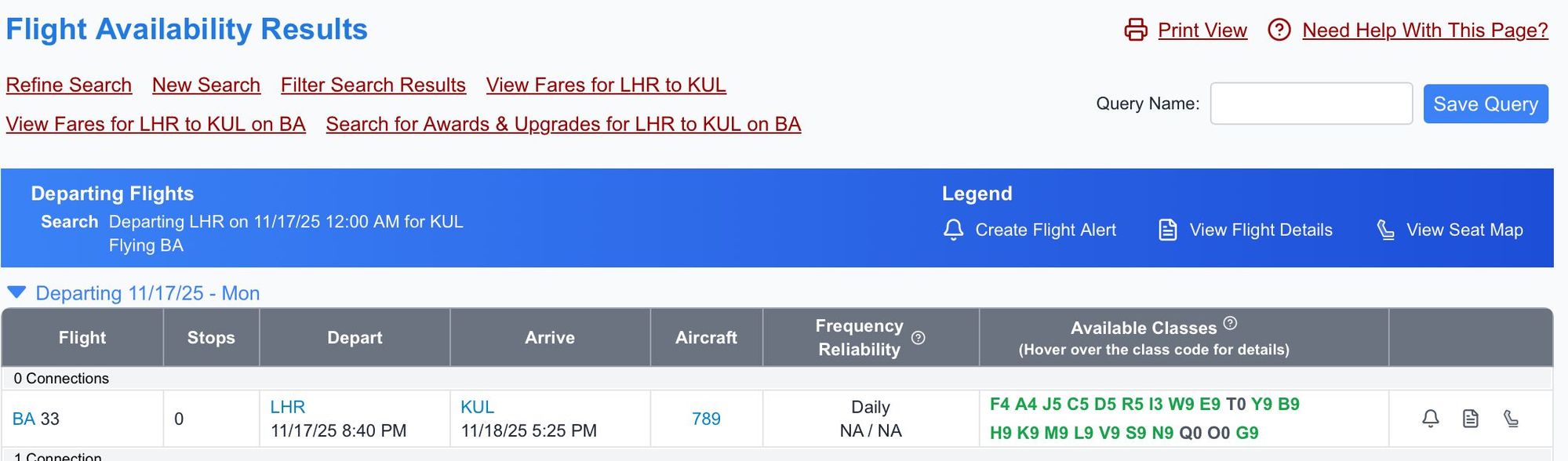Open Refine Search link
The height and width of the screenshot is (461, 1568).
[69, 85]
